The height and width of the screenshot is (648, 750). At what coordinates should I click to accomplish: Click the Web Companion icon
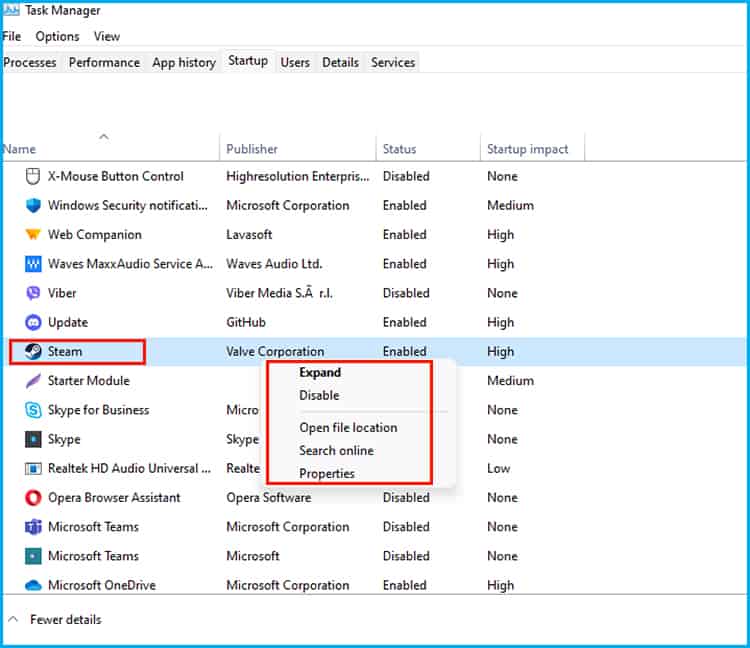[x=33, y=234]
